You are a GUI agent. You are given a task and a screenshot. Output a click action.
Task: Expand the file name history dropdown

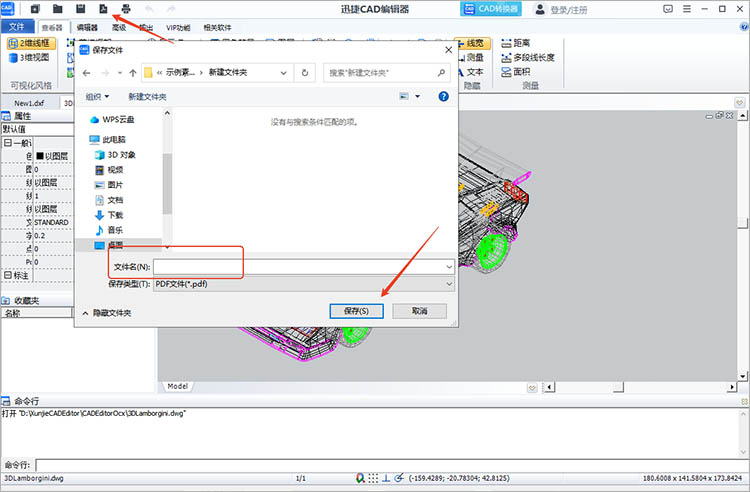click(449, 267)
